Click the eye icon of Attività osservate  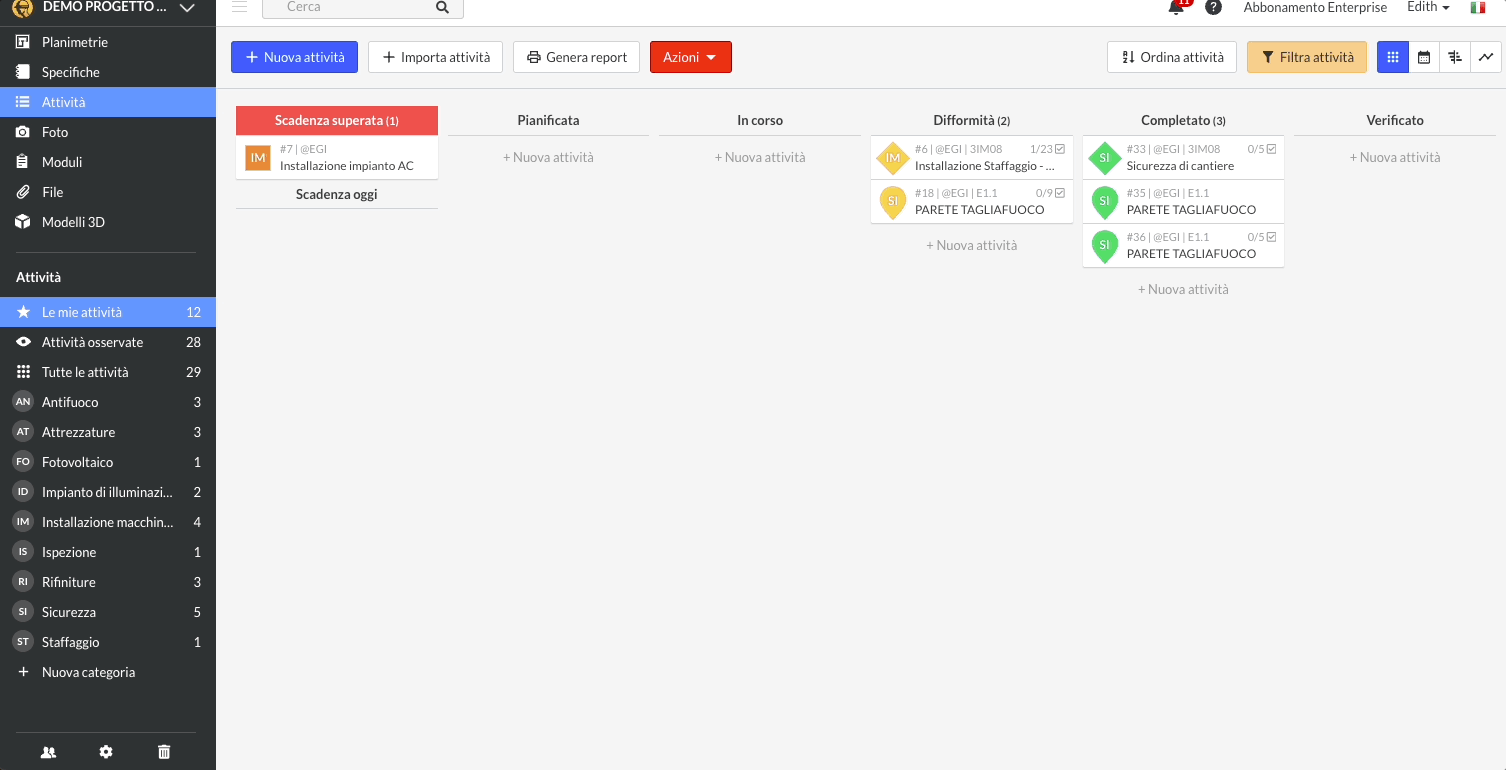pyautogui.click(x=23, y=342)
